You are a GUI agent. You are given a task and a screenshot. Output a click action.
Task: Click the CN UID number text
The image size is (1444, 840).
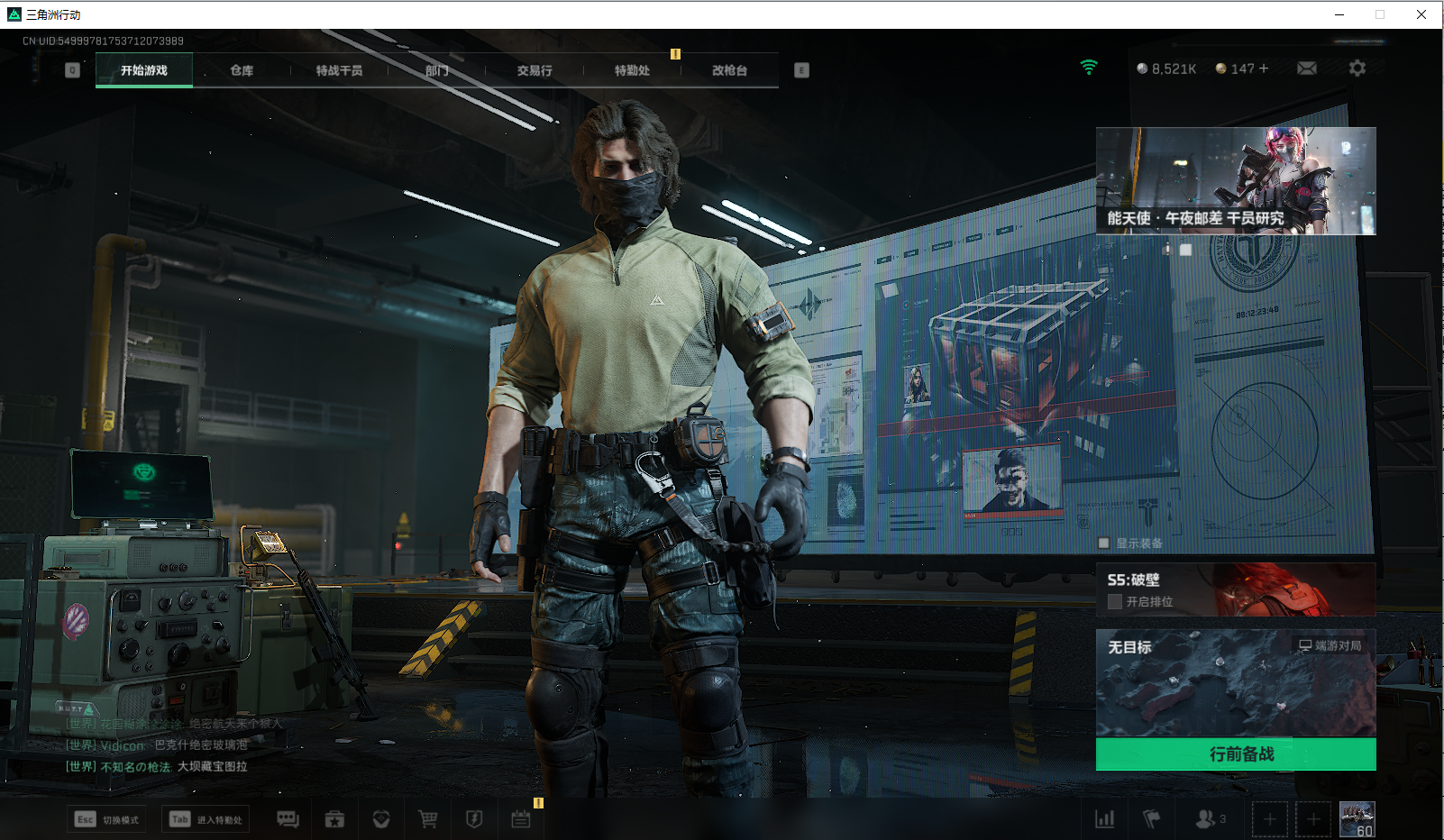[103, 41]
